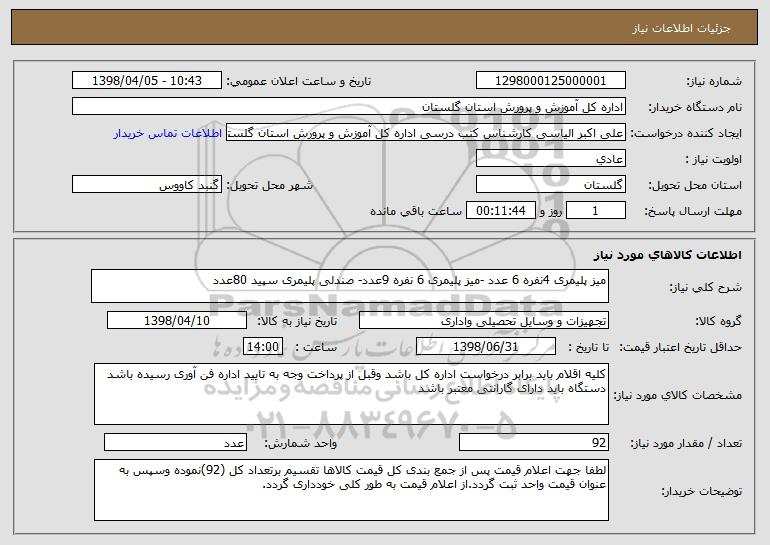Click the label شهر محل تحویل
770x545 pixels.
(x=269, y=185)
